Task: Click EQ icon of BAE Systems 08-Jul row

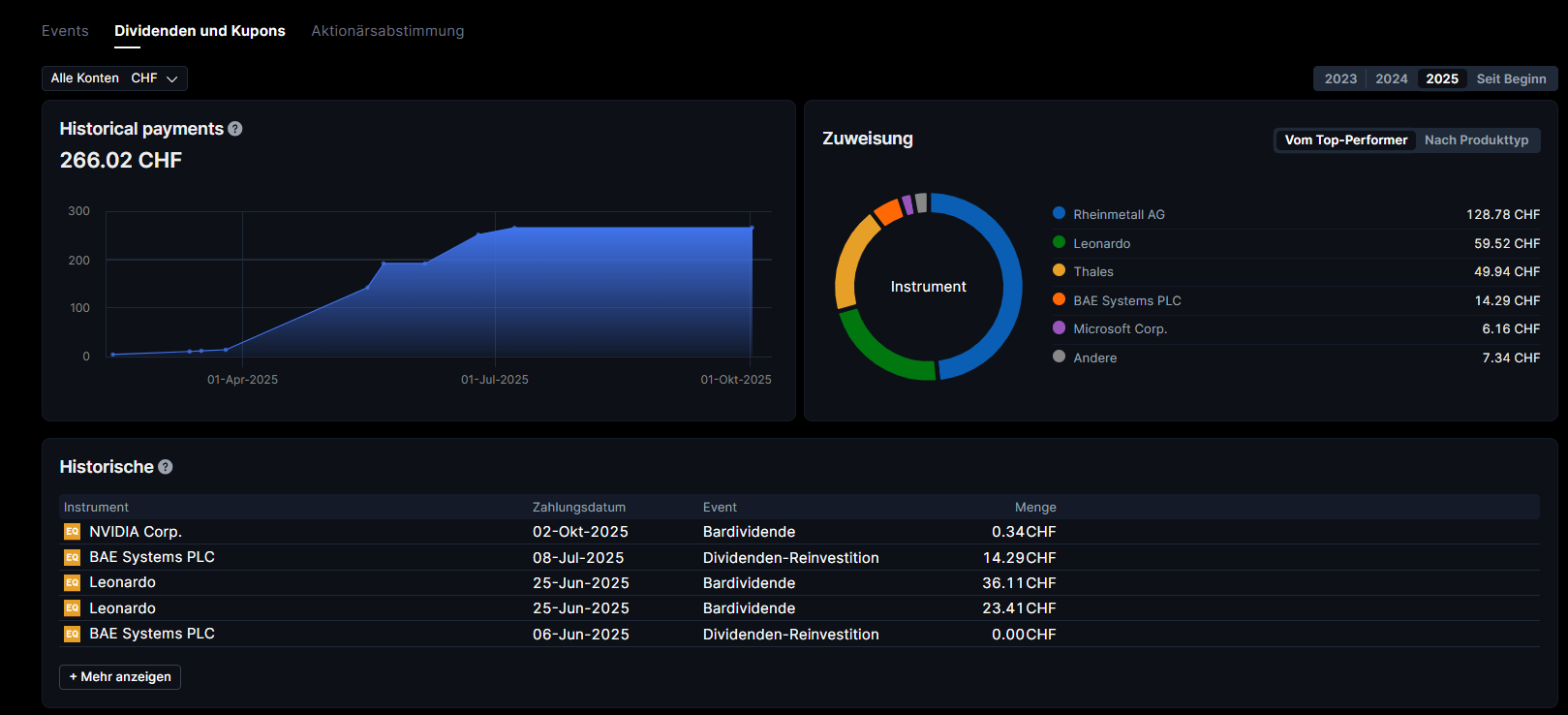Action: coord(72,557)
